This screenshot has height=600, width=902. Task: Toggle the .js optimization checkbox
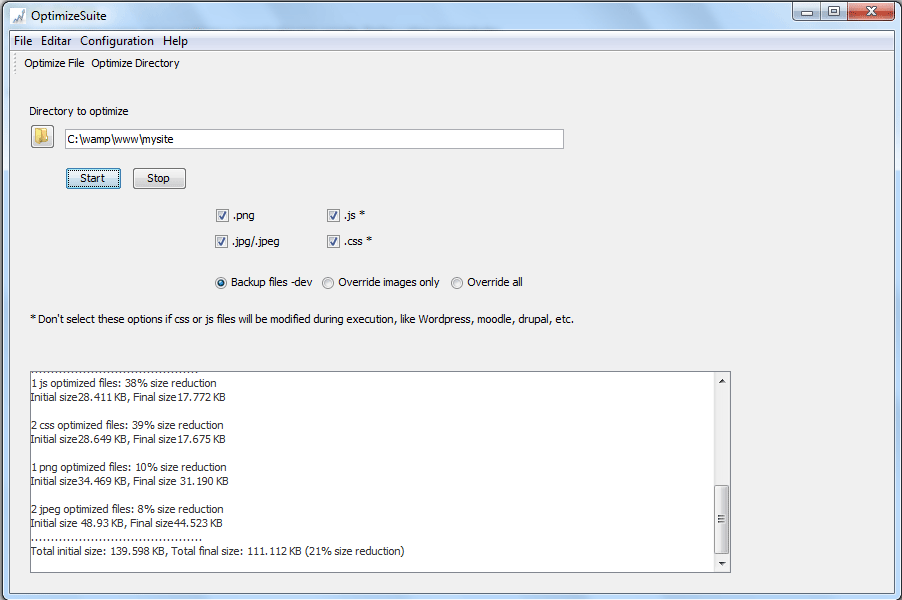(x=333, y=215)
